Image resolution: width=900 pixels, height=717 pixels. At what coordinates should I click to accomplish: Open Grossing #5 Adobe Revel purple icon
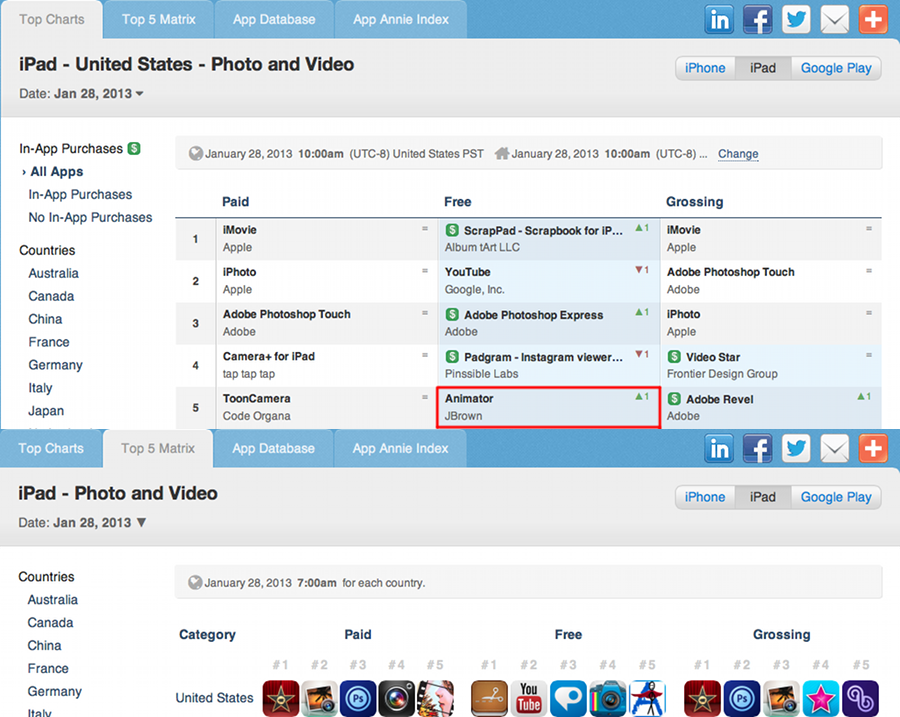860,699
